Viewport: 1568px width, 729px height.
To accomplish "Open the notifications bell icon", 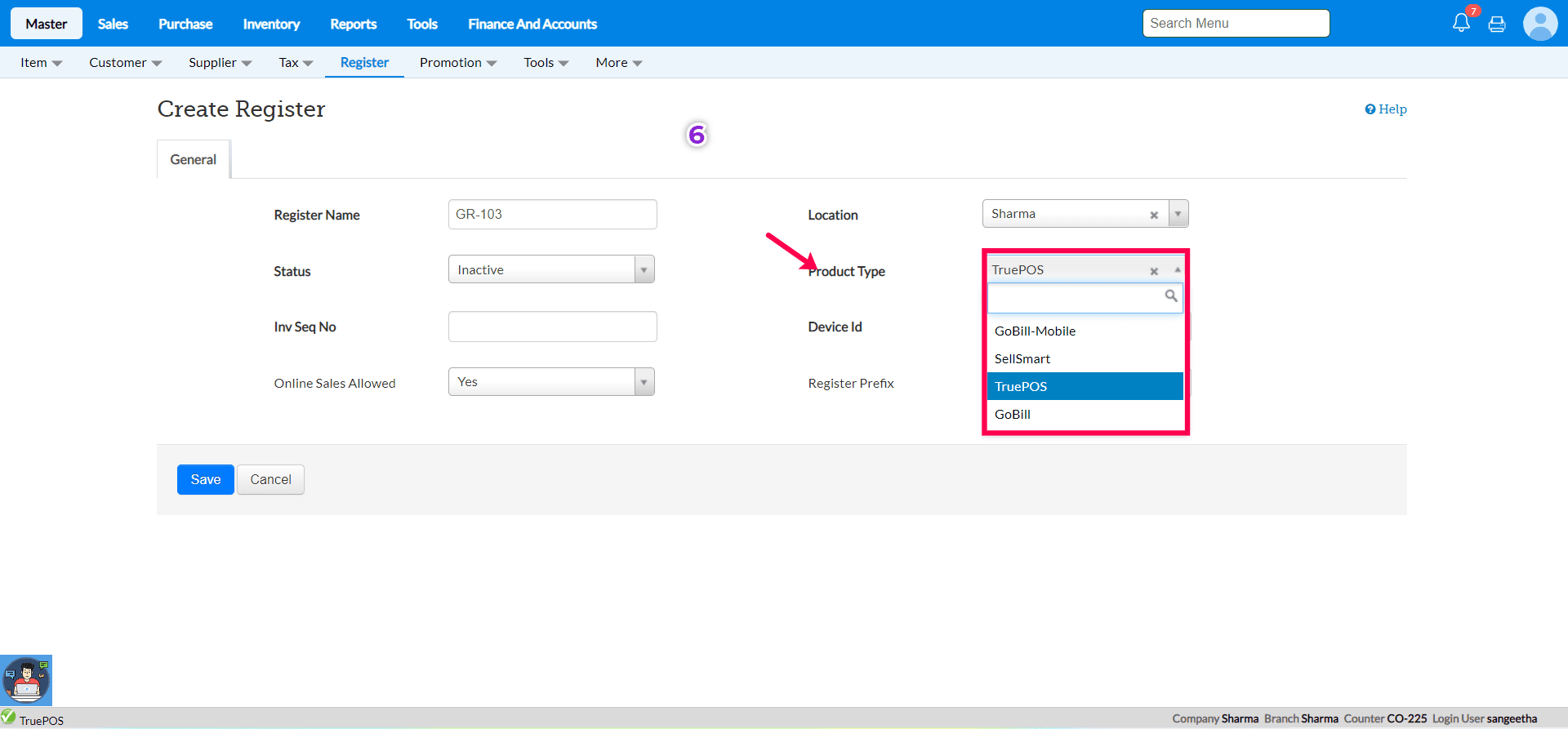I will coord(1461,23).
